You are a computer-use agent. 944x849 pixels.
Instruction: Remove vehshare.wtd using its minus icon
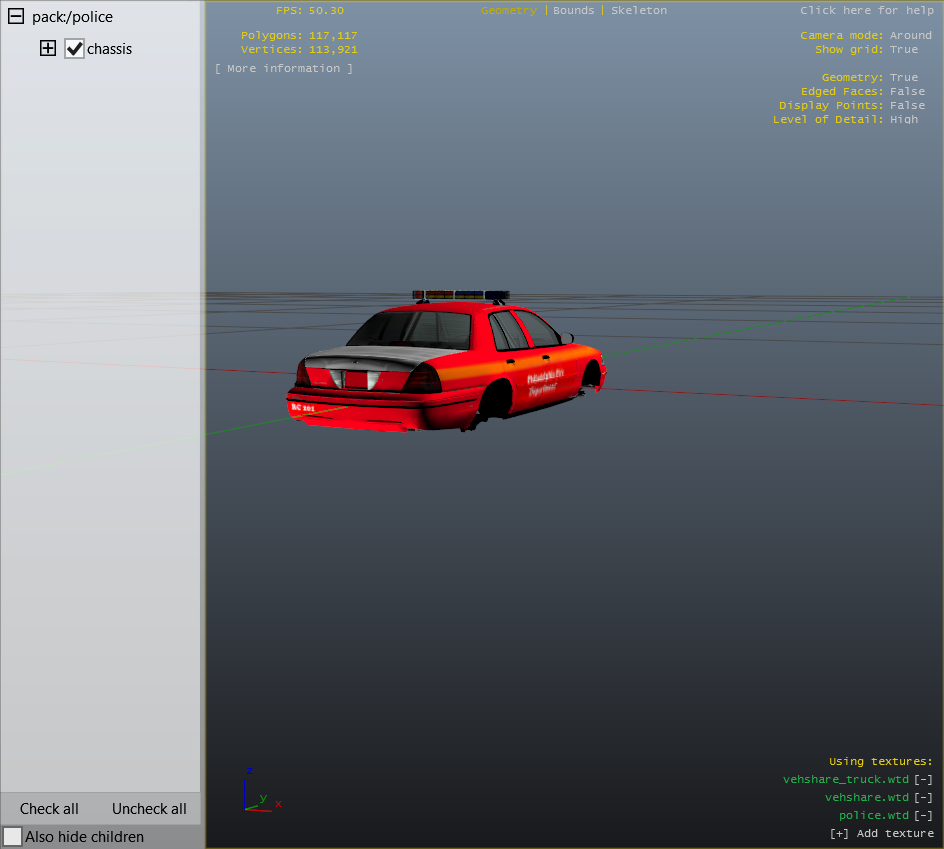tap(923, 797)
